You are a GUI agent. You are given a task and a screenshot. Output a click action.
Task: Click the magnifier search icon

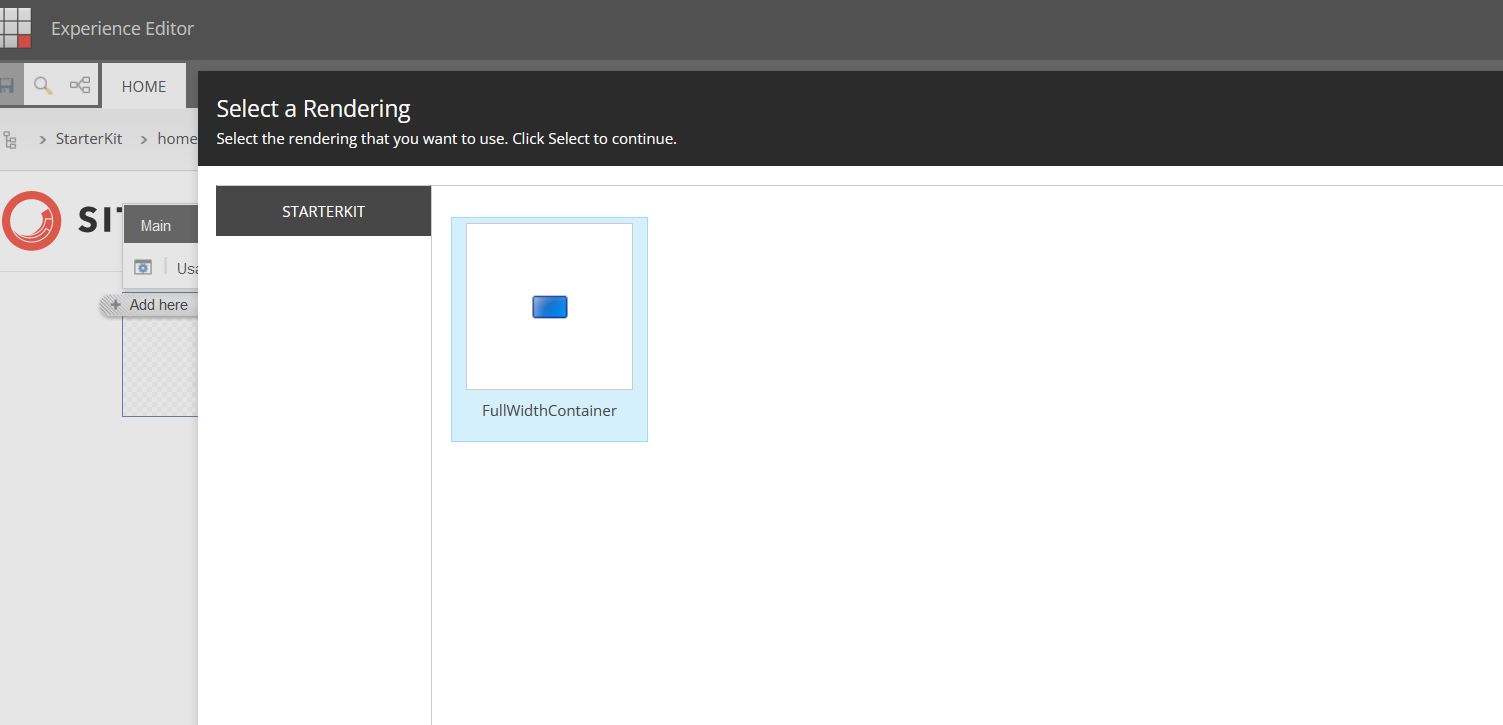click(43, 86)
